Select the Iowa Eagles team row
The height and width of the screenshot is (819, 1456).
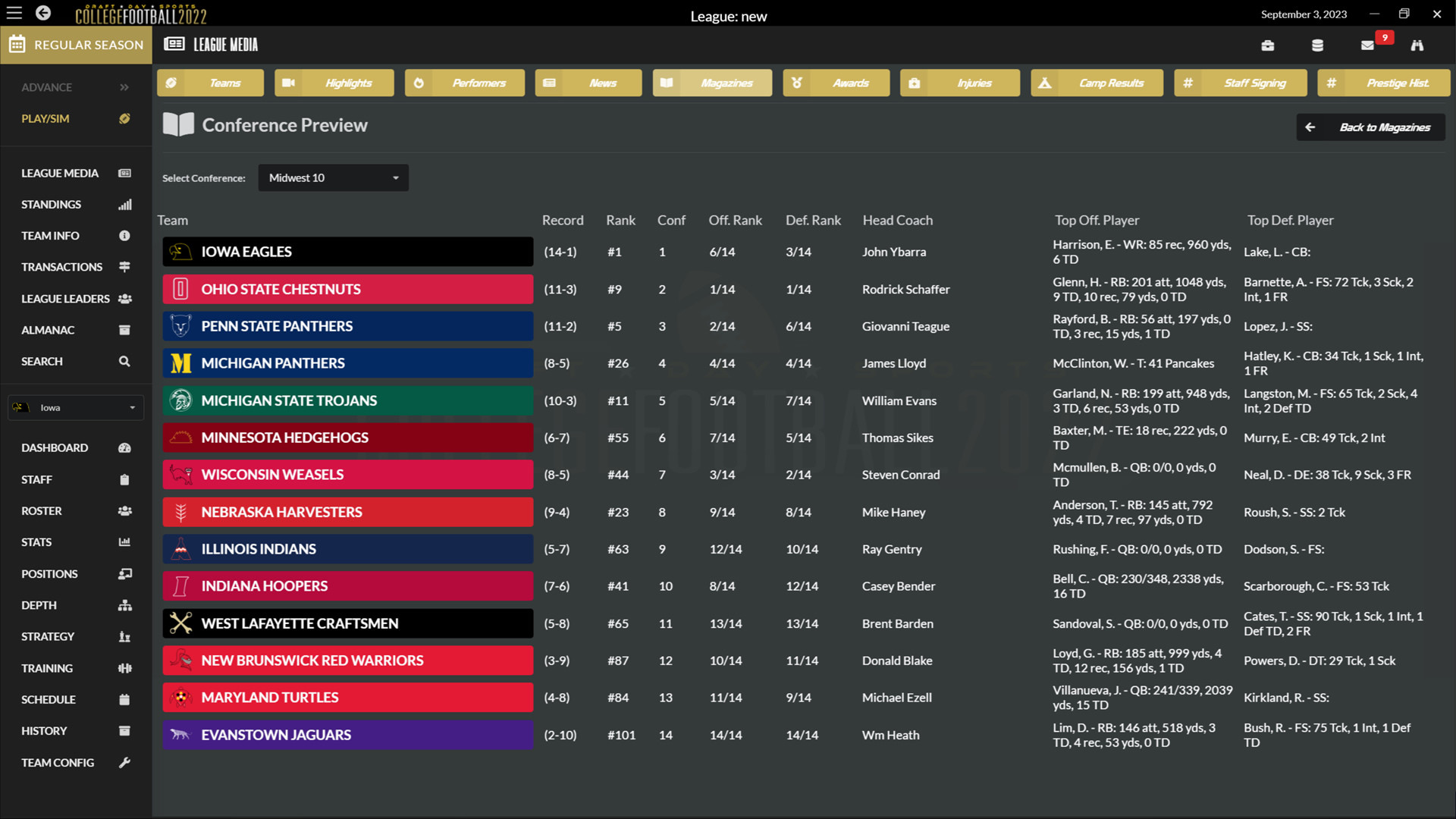coord(347,251)
